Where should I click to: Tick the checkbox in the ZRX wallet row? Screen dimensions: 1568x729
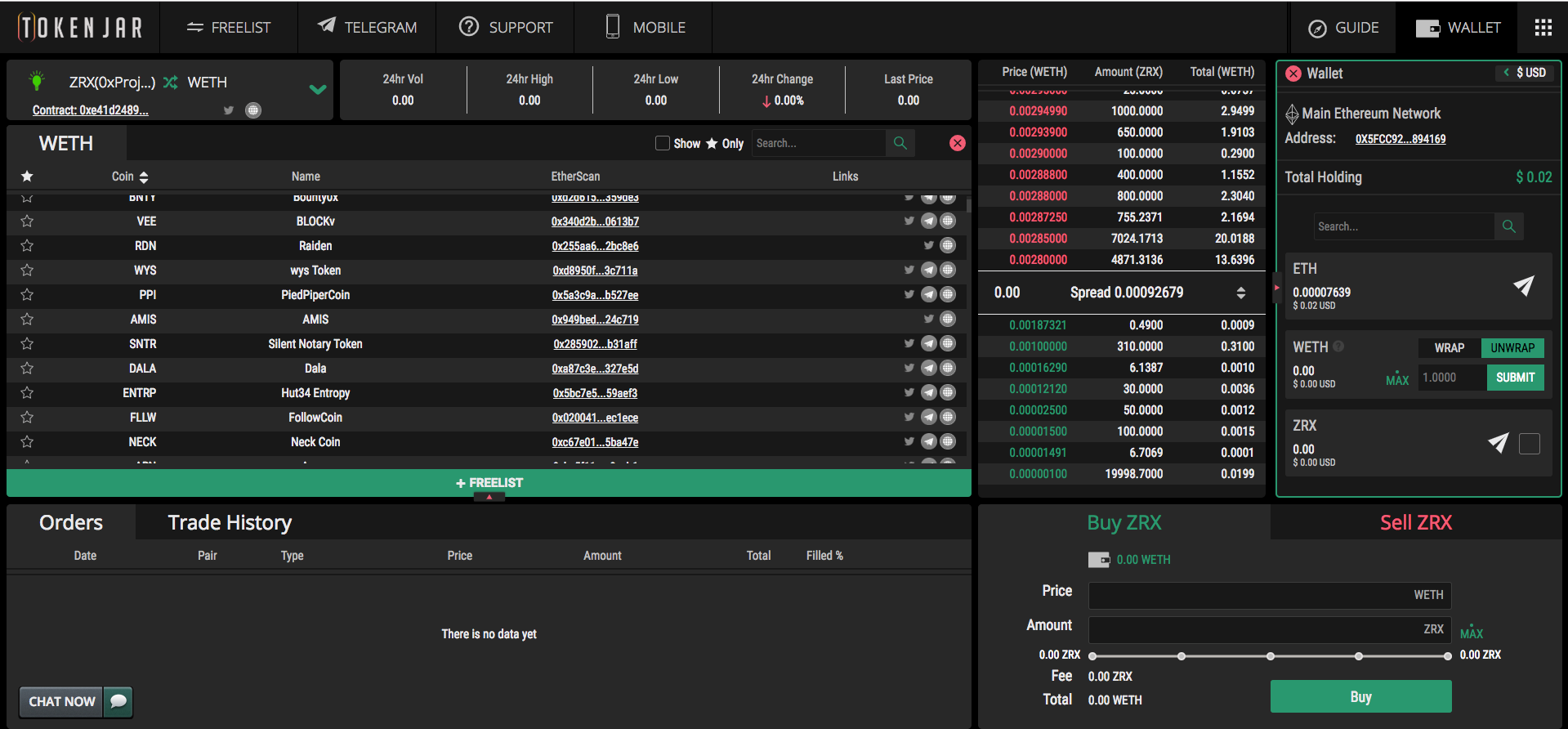click(1530, 444)
